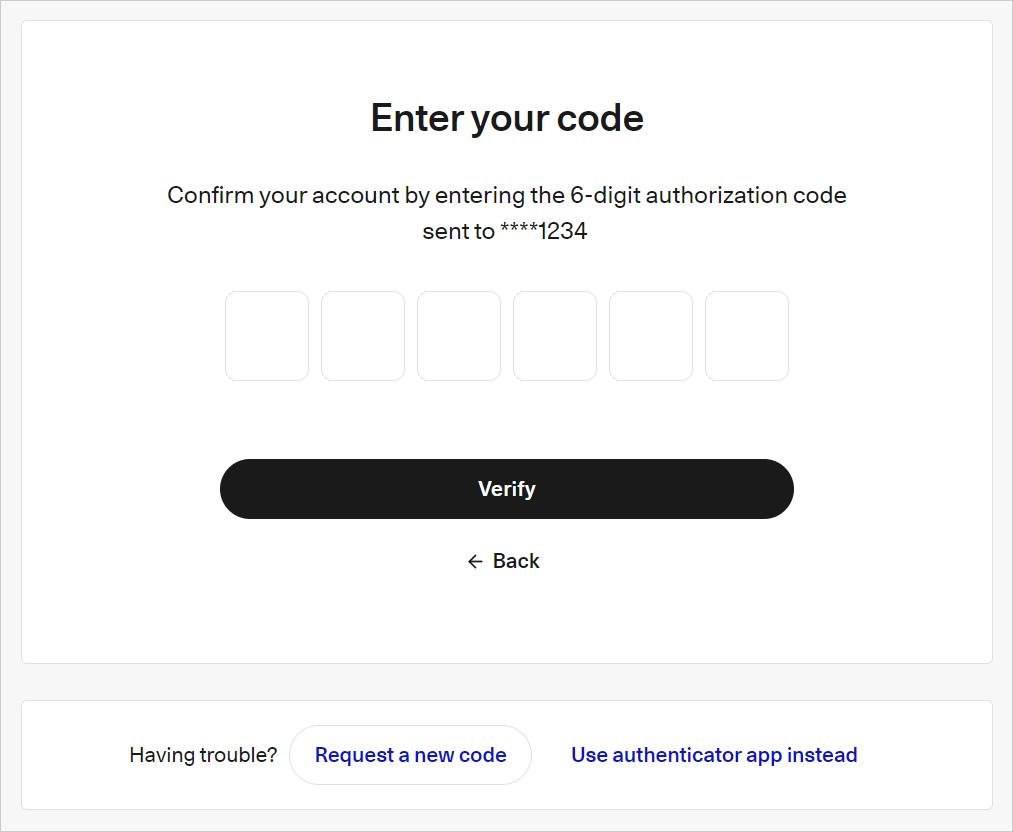Click the masked number ****1234
1013x832 pixels.
point(543,232)
